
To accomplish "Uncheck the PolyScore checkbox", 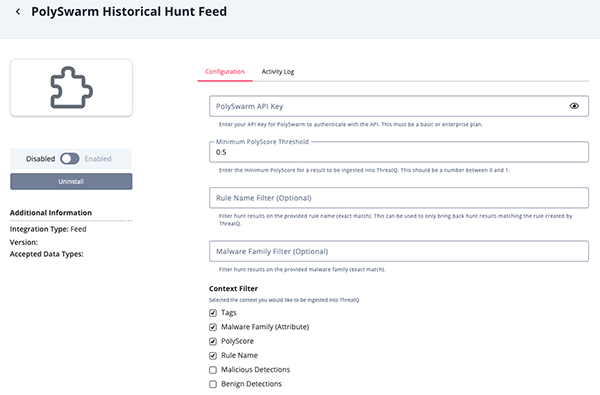I will (213, 341).
